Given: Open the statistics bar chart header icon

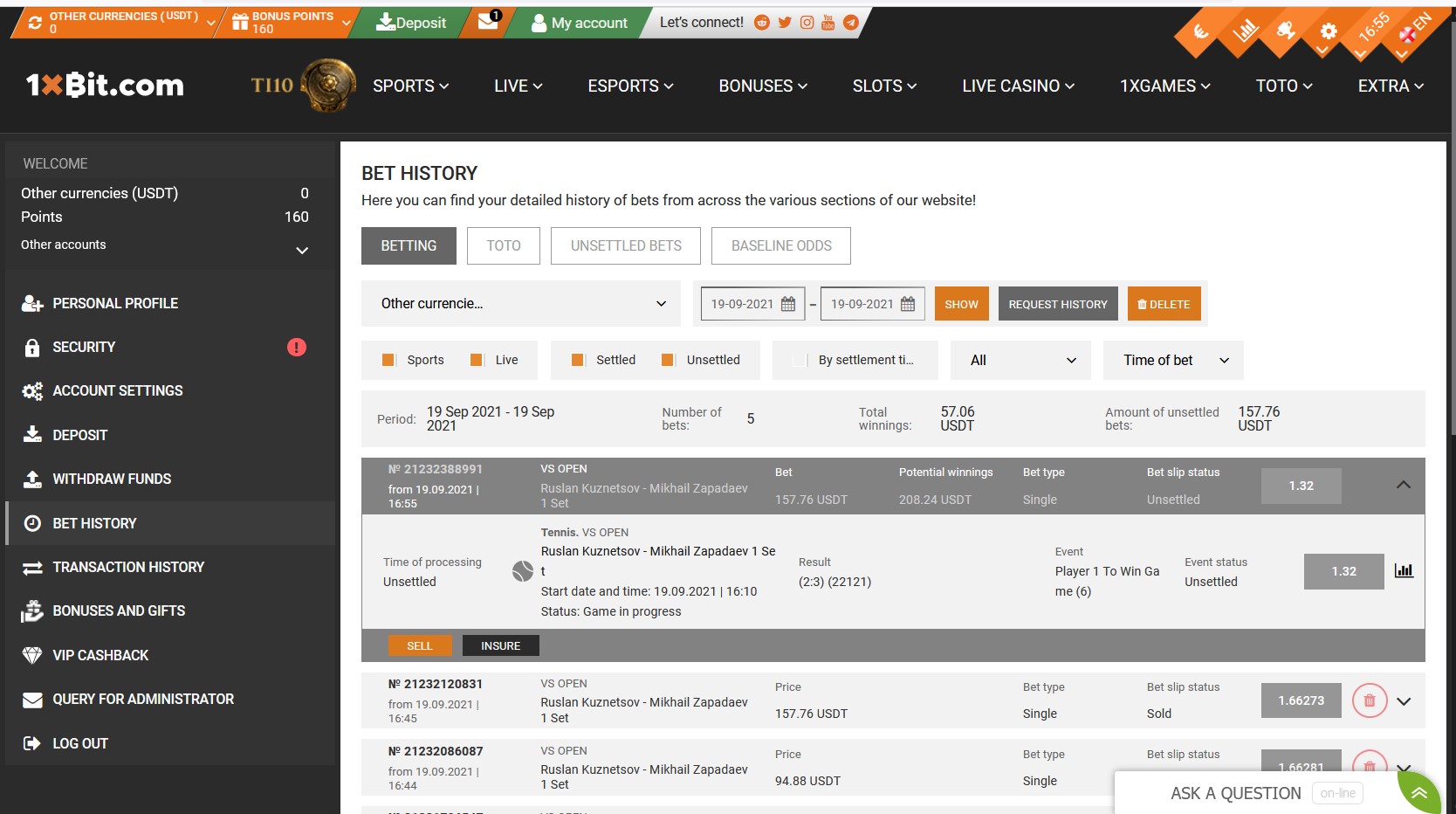Looking at the screenshot, I should [x=1244, y=32].
